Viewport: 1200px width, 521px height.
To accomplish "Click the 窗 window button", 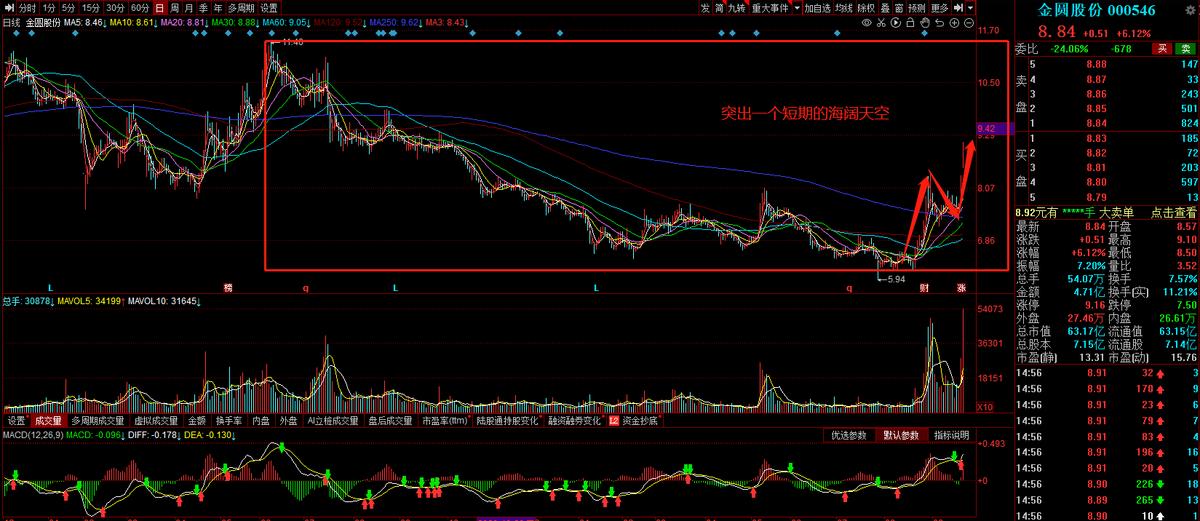I will (x=900, y=8).
